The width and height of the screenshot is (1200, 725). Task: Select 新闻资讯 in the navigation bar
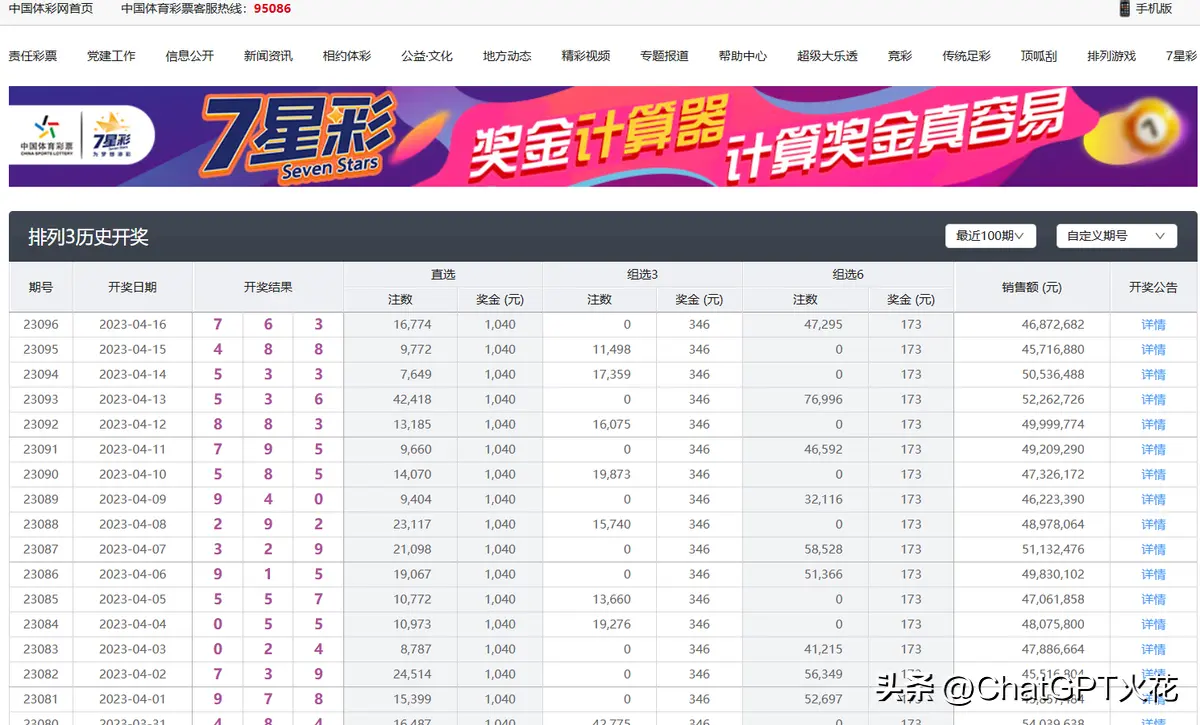pos(268,56)
